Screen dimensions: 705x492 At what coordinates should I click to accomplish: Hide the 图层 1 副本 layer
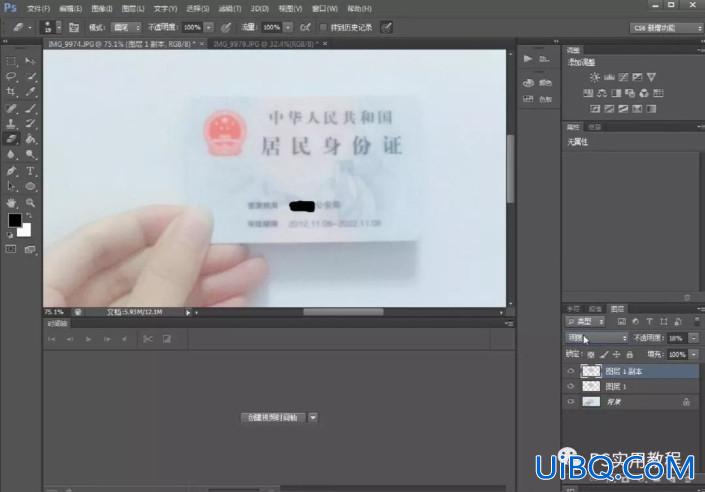click(x=571, y=371)
